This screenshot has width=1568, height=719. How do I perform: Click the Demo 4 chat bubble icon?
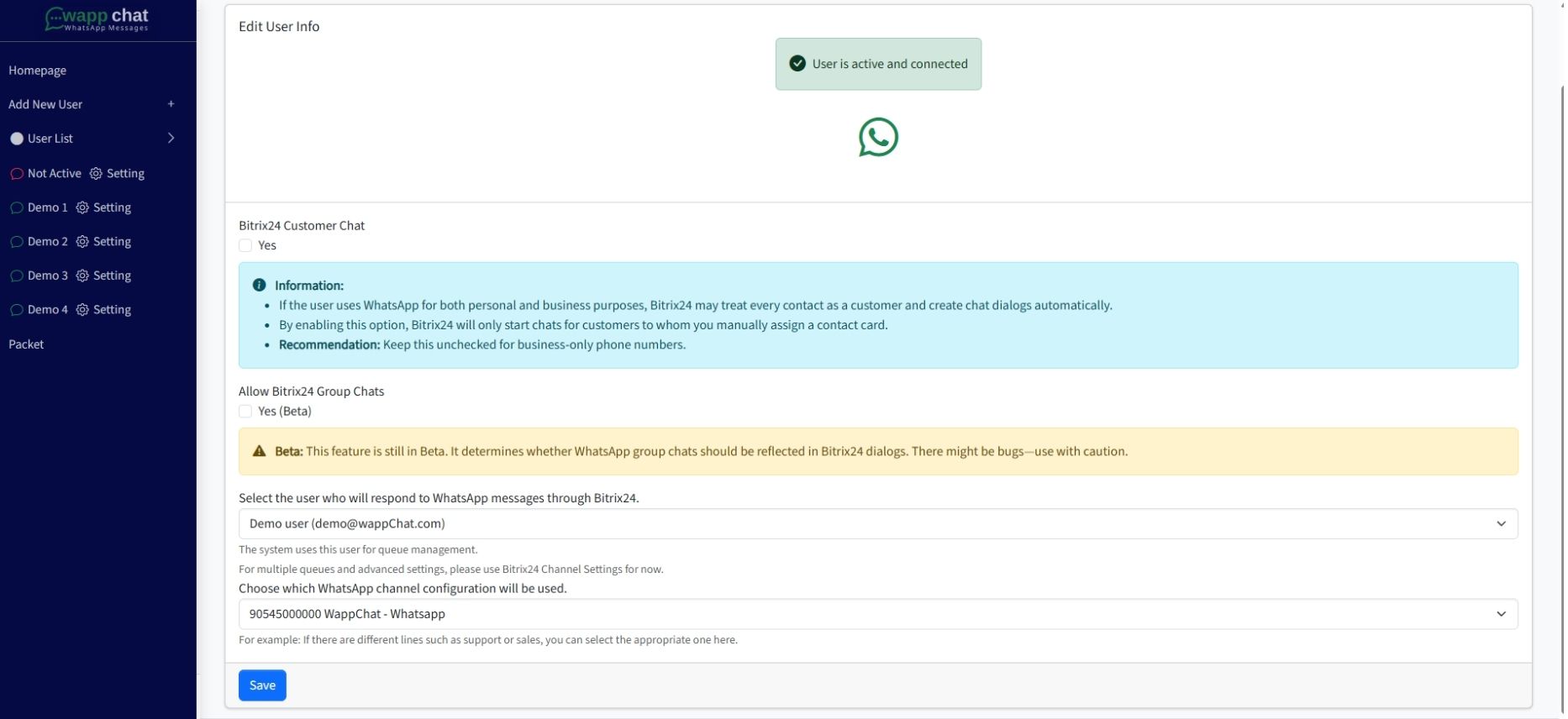[x=16, y=310]
